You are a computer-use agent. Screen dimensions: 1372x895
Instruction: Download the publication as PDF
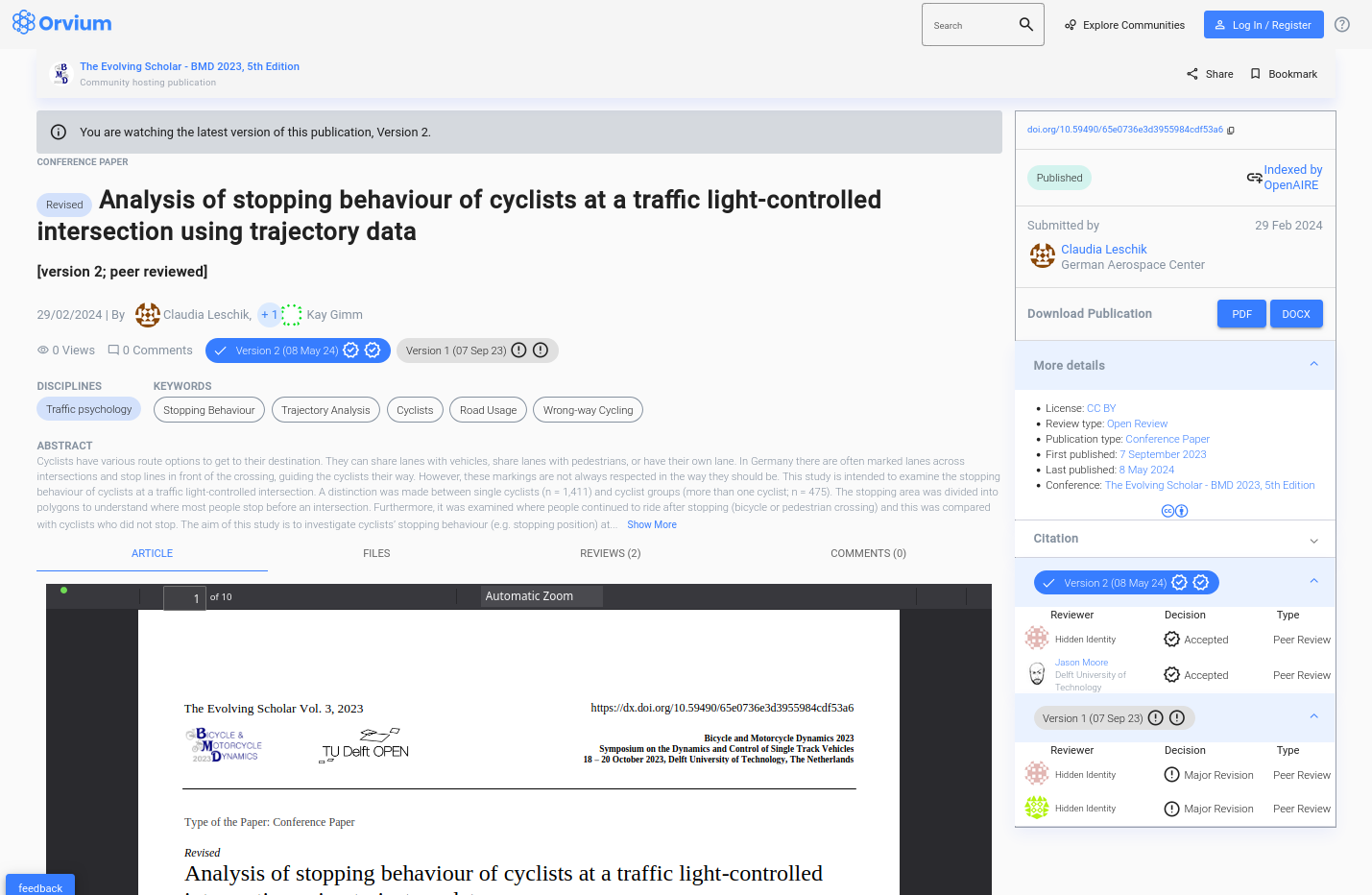pos(1240,314)
